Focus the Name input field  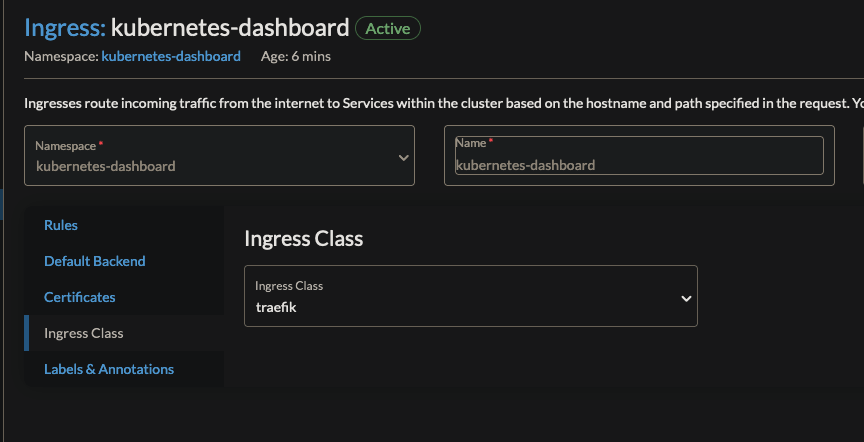coord(639,165)
